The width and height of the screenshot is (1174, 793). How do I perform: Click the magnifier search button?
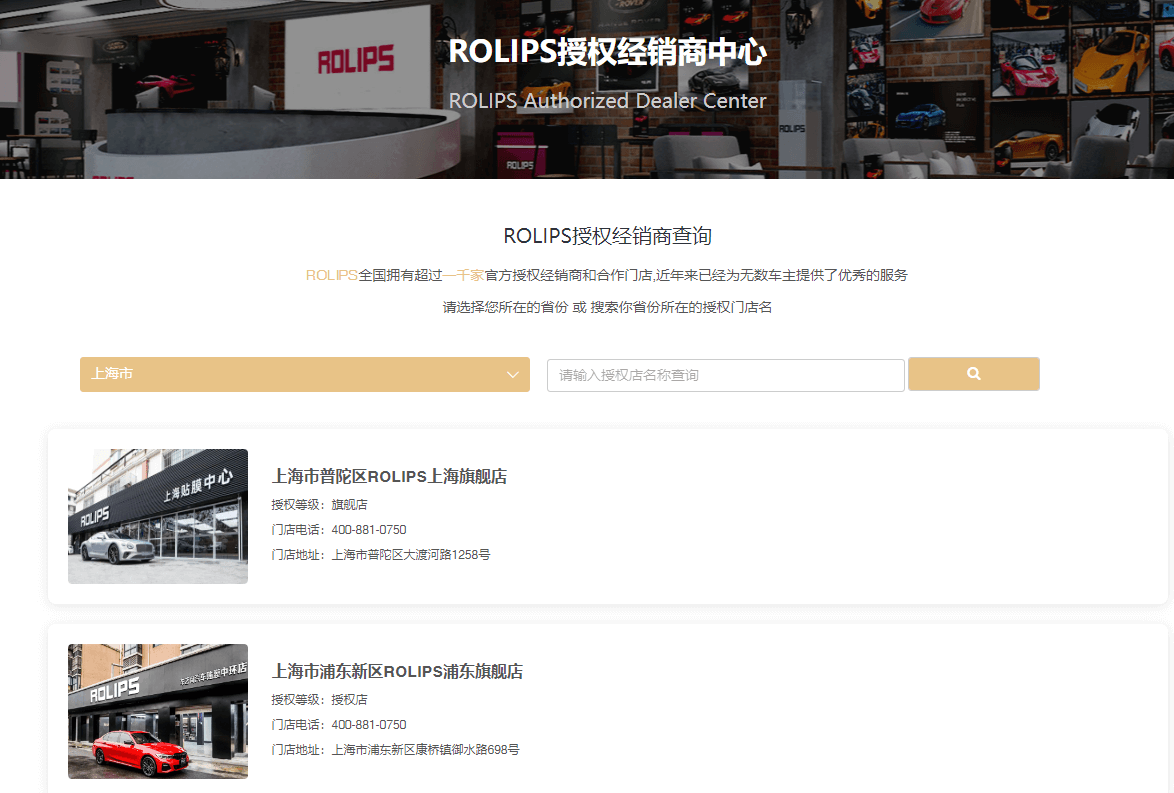973,374
